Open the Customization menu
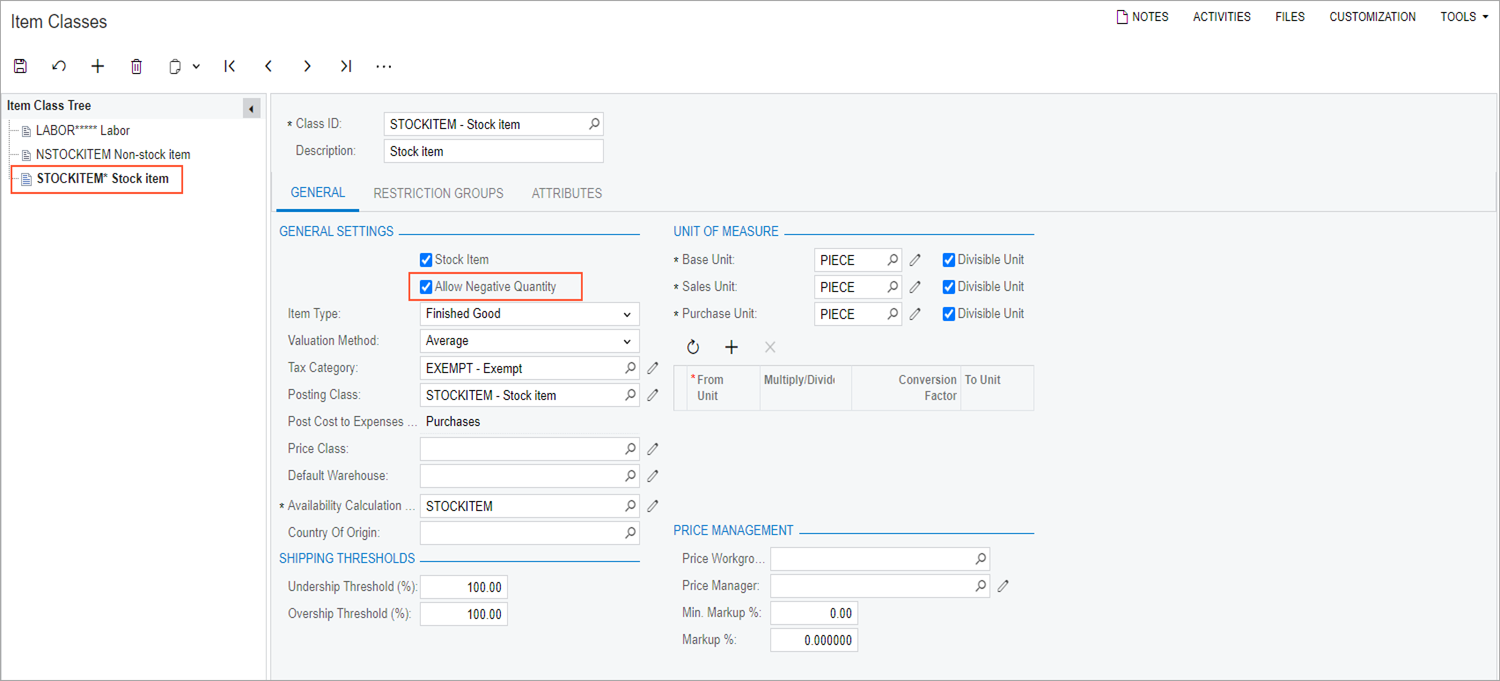The height and width of the screenshot is (681, 1500). [x=1372, y=17]
